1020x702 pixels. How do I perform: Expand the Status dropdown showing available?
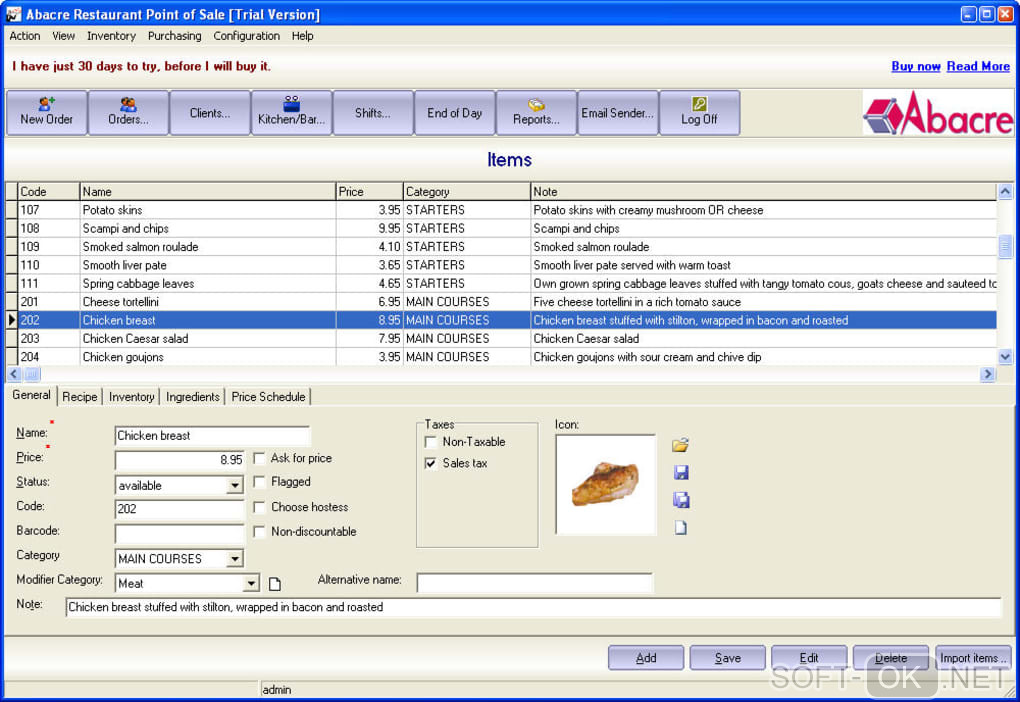(x=234, y=485)
